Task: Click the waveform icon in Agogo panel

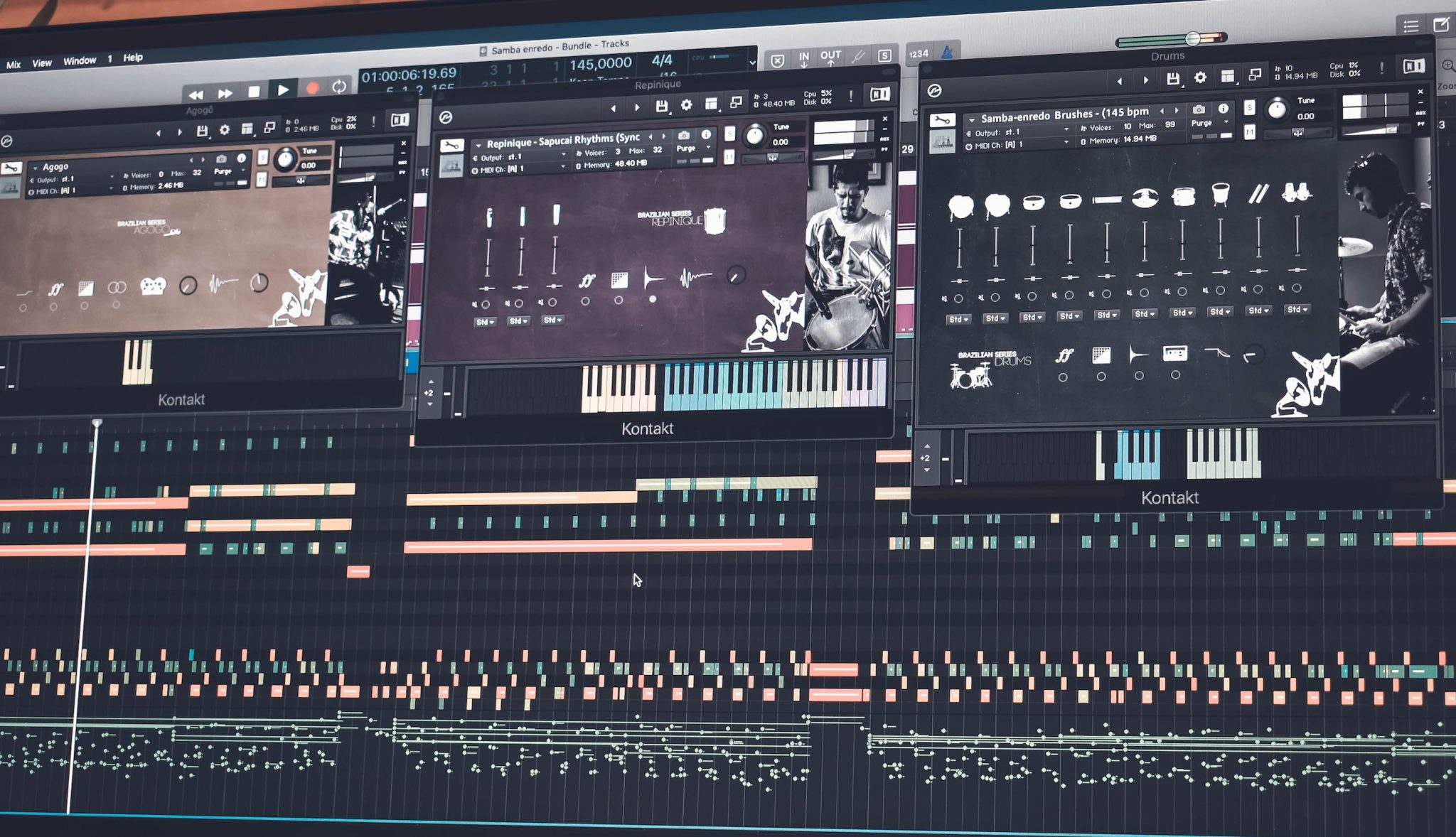Action: point(223,284)
